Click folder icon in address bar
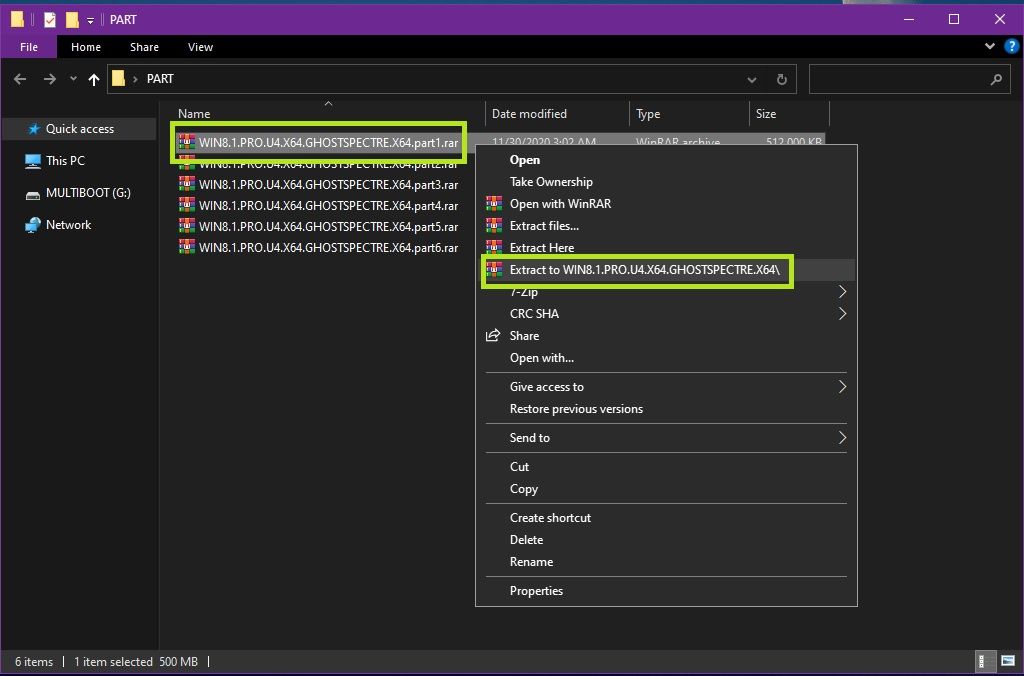Image resolution: width=1024 pixels, height=676 pixels. point(118,79)
